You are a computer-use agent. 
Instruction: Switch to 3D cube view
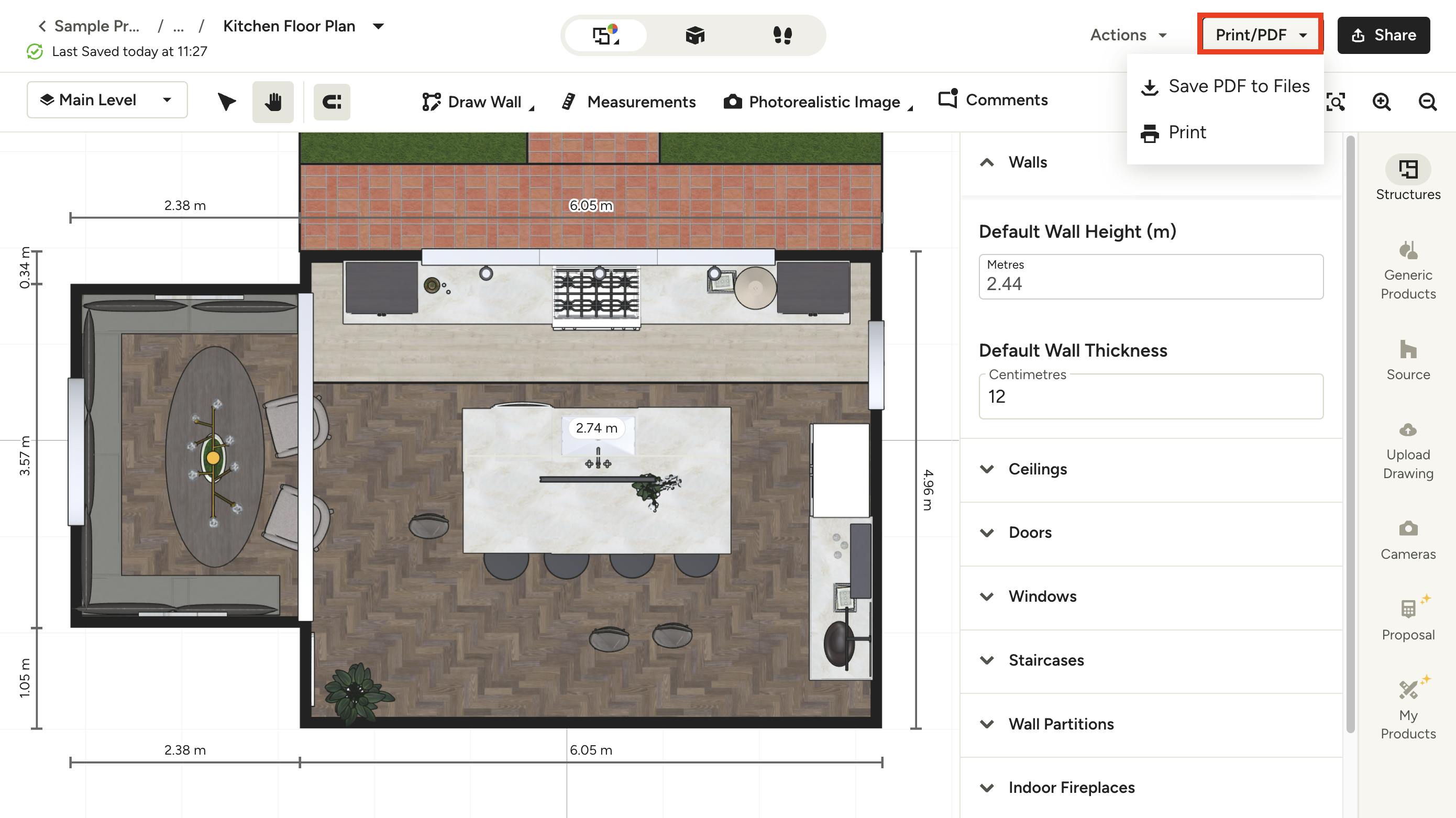pyautogui.click(x=694, y=35)
